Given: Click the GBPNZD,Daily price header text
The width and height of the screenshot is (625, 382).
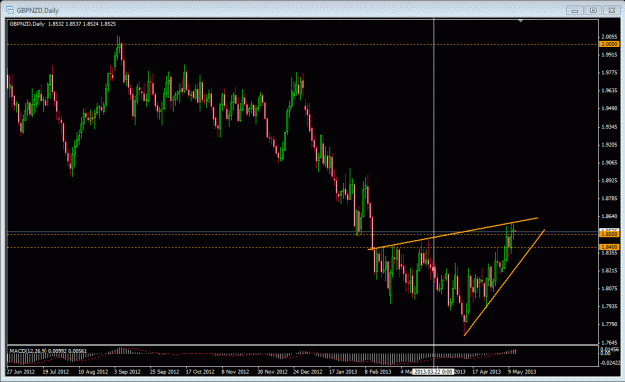Looking at the screenshot, I should pyautogui.click(x=63, y=24).
